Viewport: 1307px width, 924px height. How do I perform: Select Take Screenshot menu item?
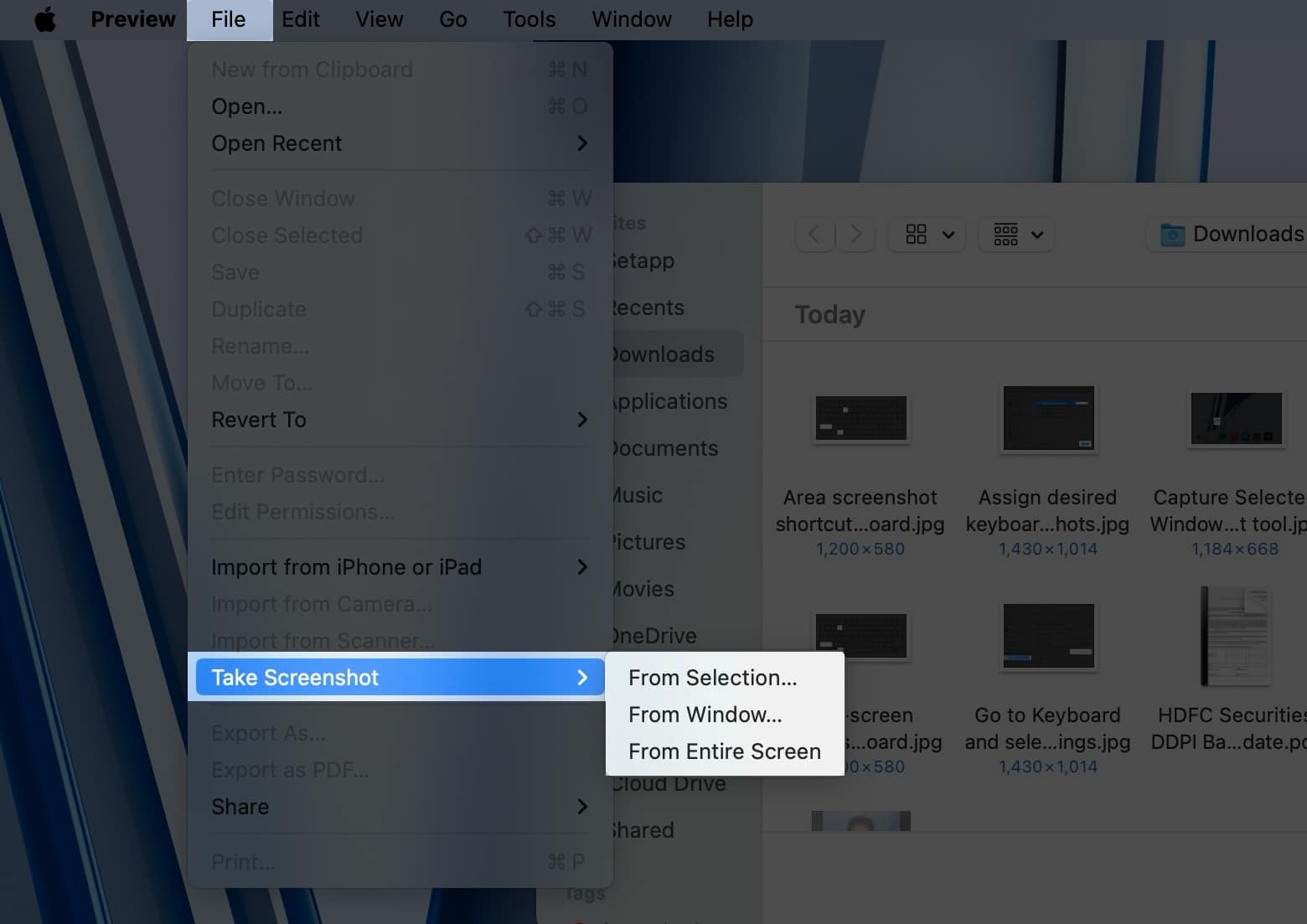400,678
